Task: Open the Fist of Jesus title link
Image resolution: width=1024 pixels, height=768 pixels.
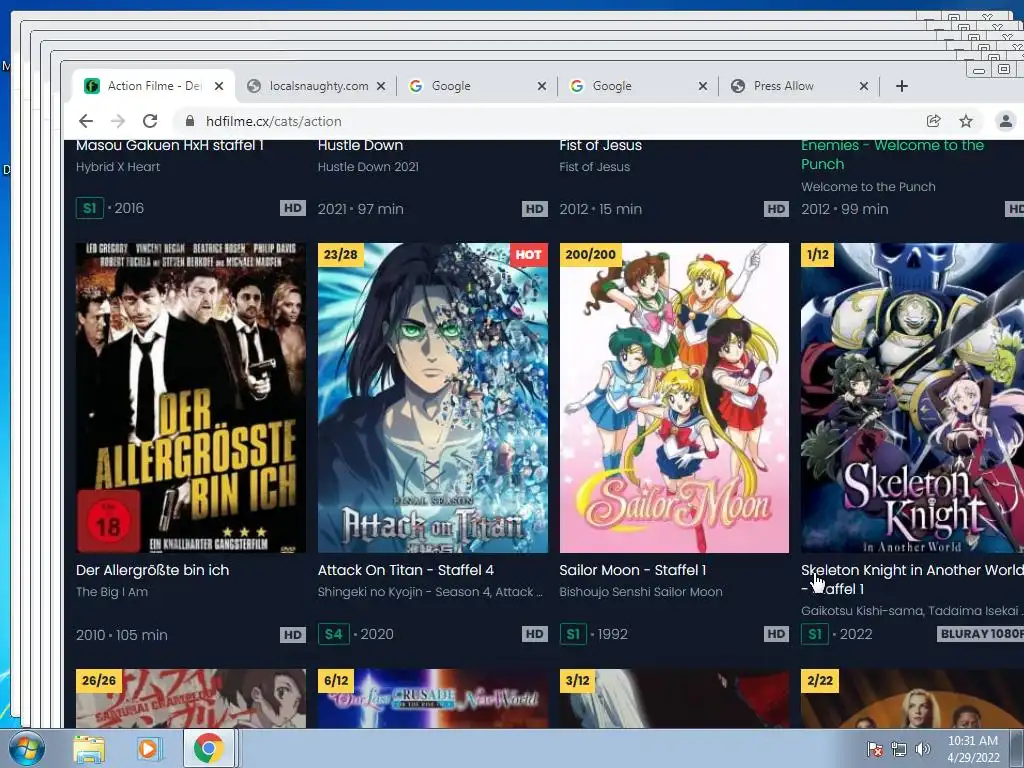Action: tap(601, 145)
